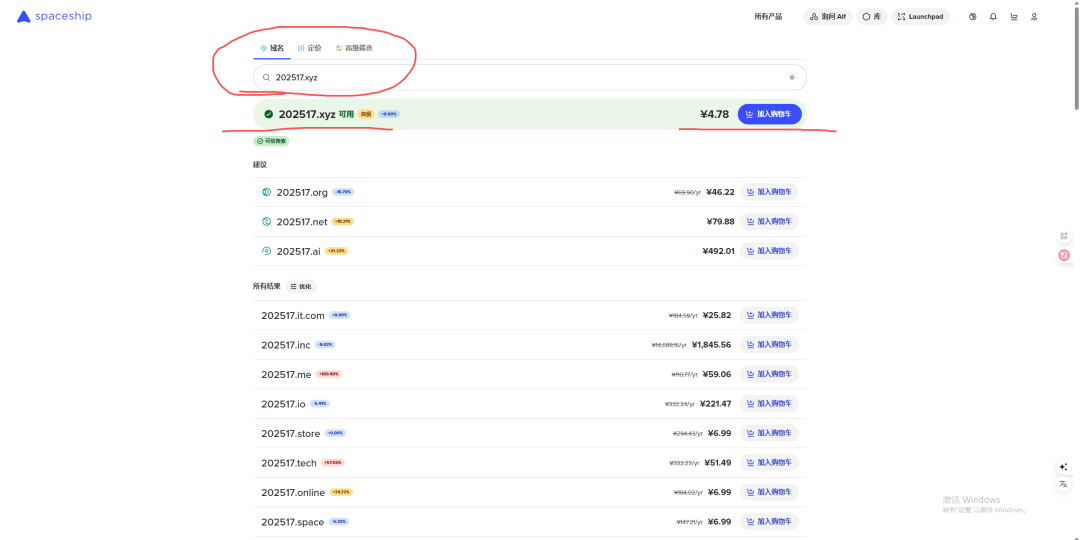Switch to the 定价 tab
The image size is (1080, 540).
click(x=310, y=48)
